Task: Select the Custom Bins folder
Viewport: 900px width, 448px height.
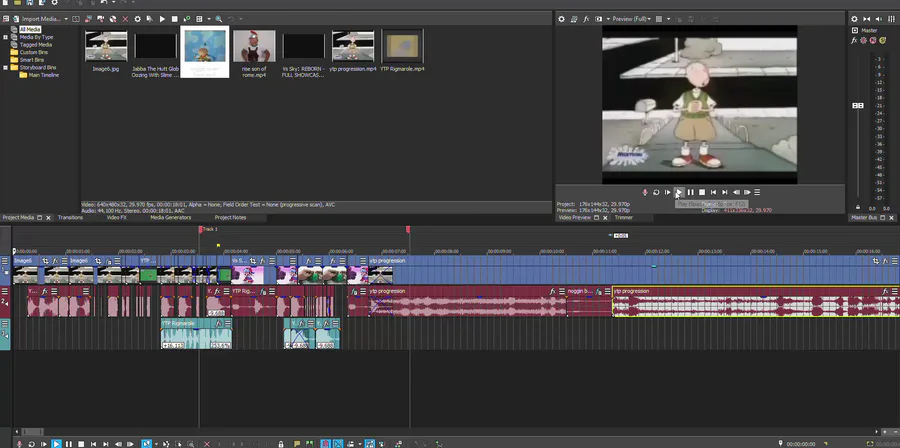Action: pyautogui.click(x=33, y=52)
